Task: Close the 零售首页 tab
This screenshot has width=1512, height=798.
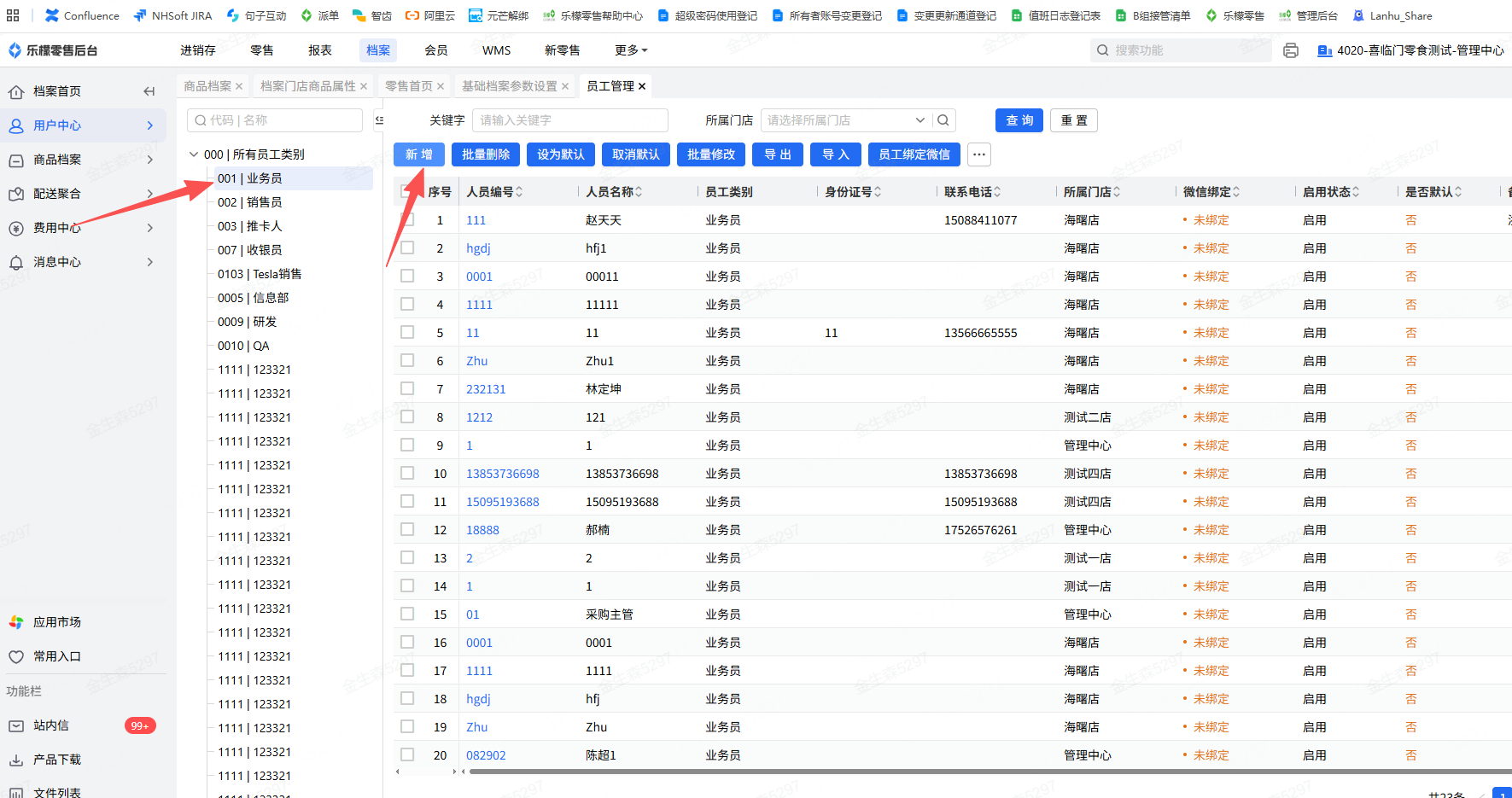Action: [441, 86]
